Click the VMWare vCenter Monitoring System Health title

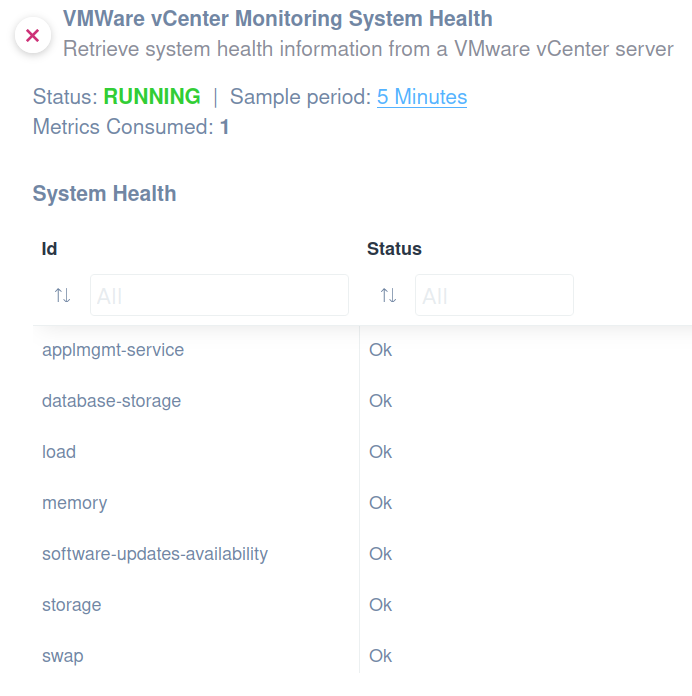(x=278, y=19)
